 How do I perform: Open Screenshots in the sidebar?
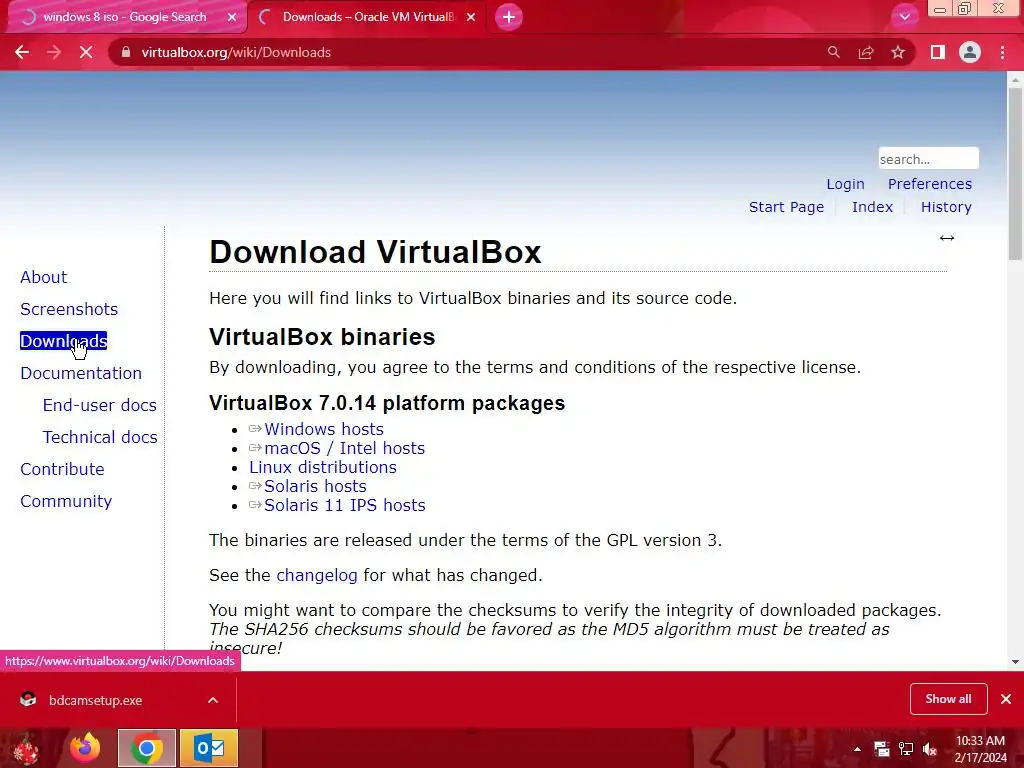(69, 309)
